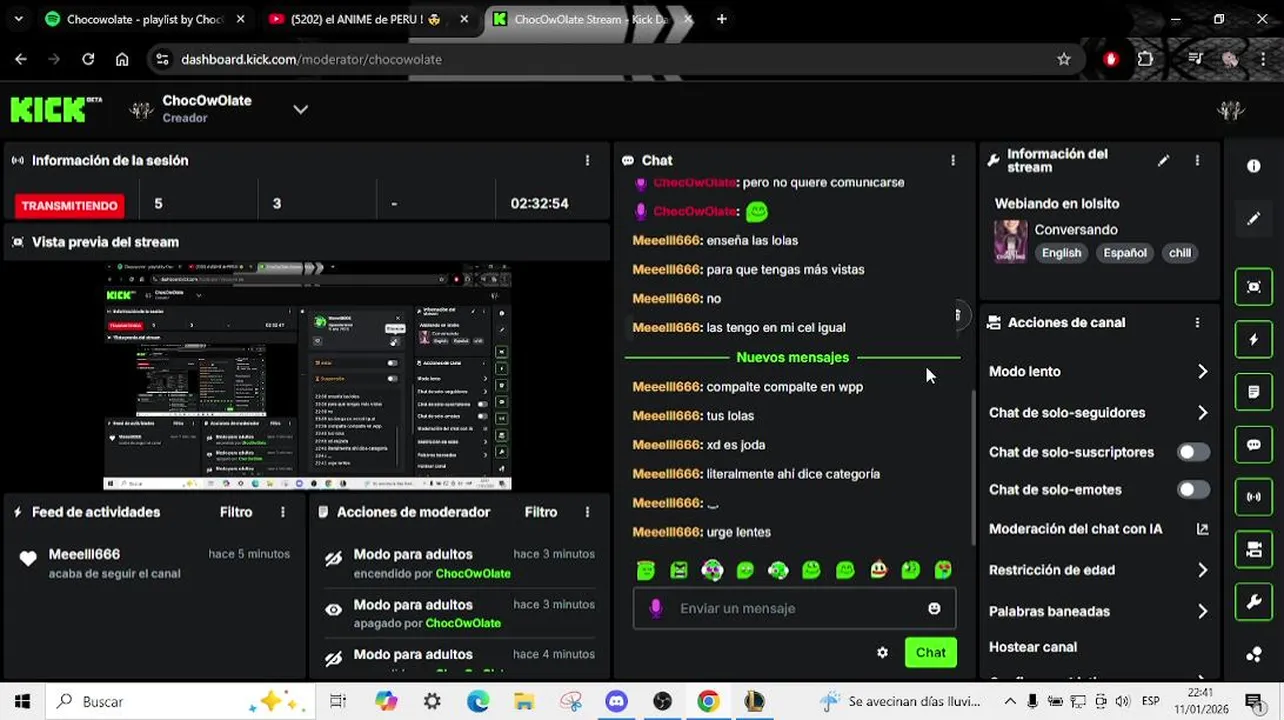Image resolution: width=1284 pixels, height=720 pixels.
Task: Open OBS Studio from taskbar
Action: click(x=662, y=702)
